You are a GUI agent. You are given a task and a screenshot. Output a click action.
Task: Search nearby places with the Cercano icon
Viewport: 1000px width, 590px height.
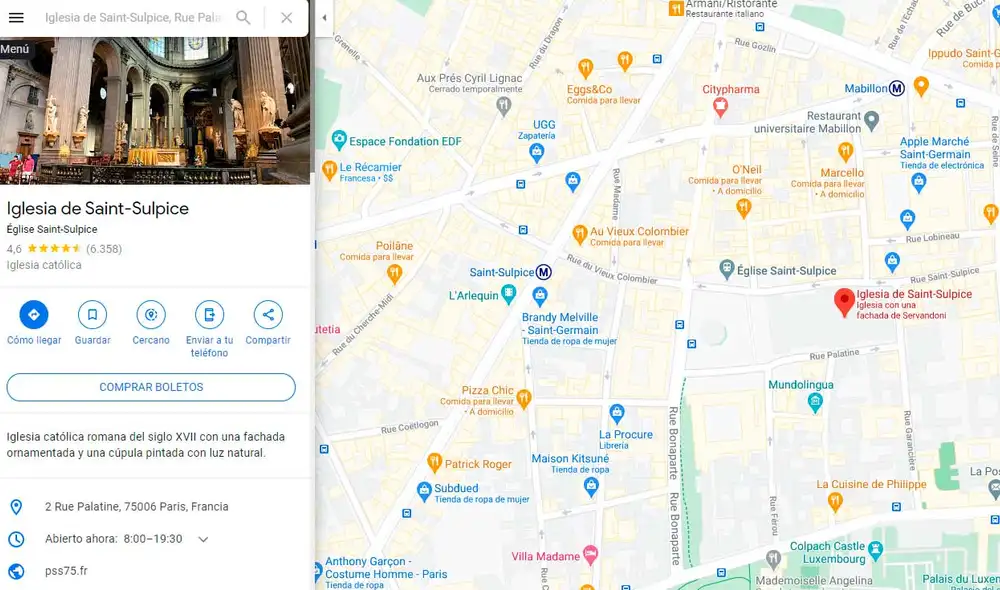click(150, 316)
